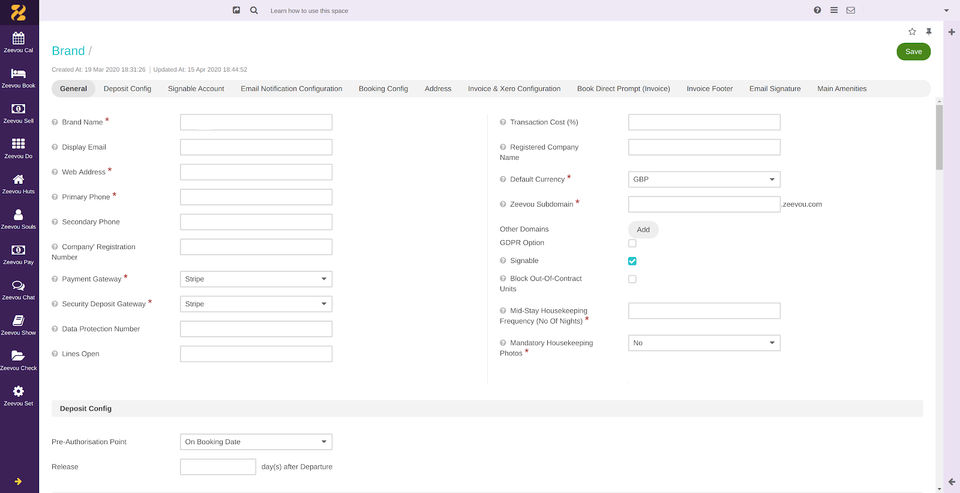
Task: Open help question mark icon in top bar
Action: (817, 10)
